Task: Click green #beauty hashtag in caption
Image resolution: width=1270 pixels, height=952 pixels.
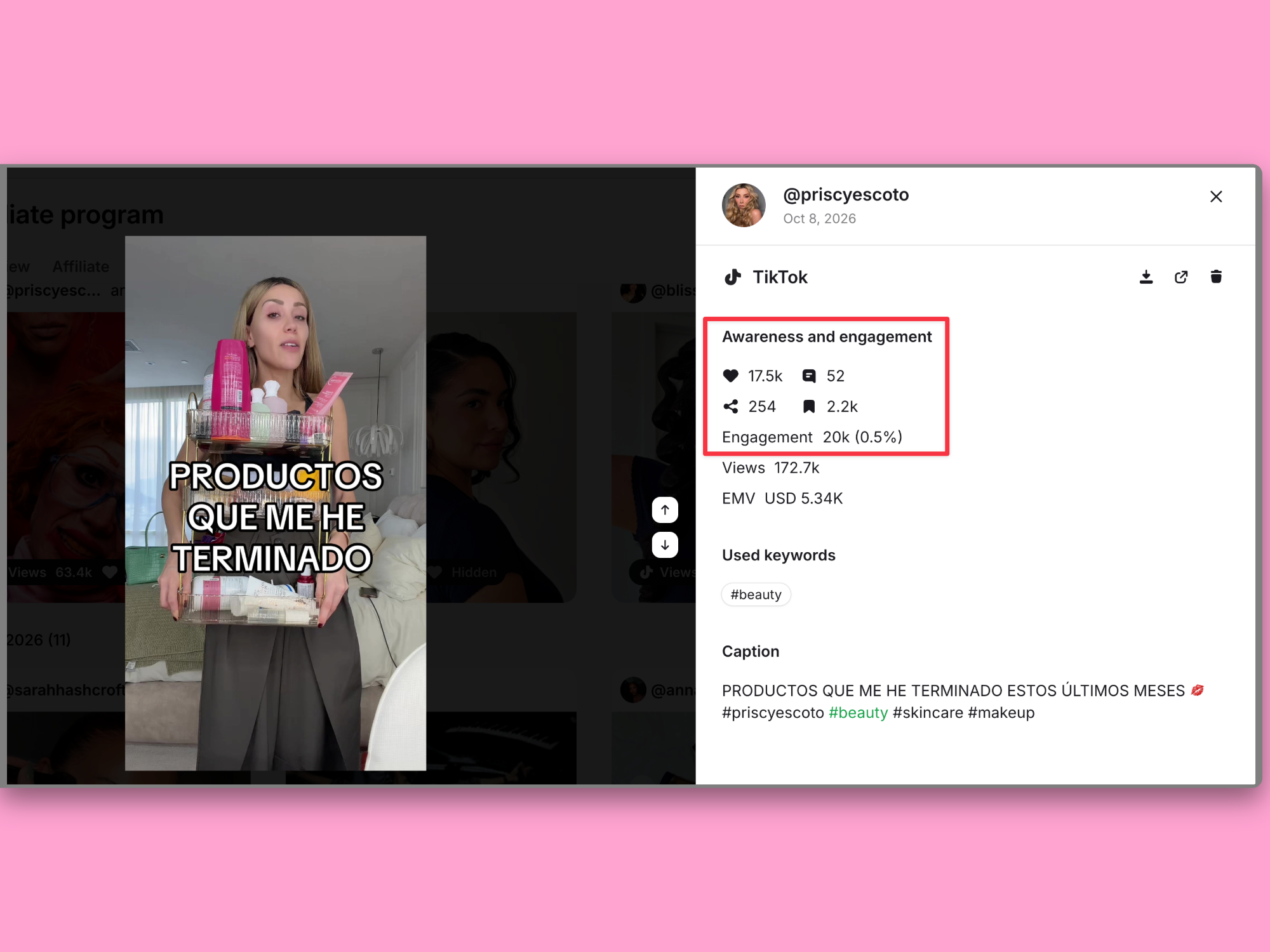Action: click(x=859, y=713)
